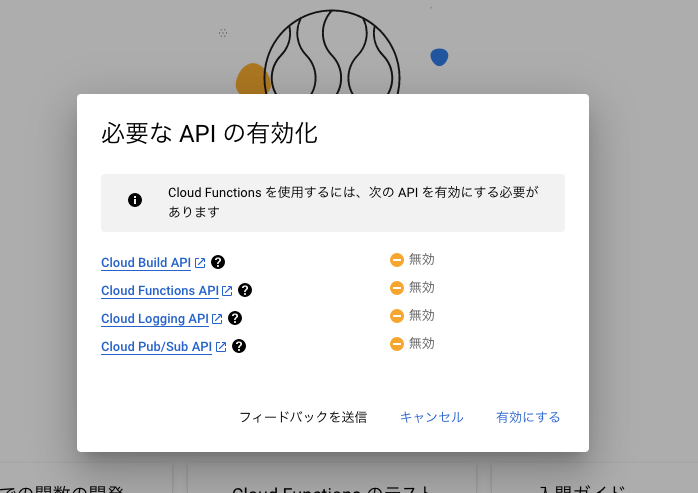Open the Cloud Build API link

146,263
